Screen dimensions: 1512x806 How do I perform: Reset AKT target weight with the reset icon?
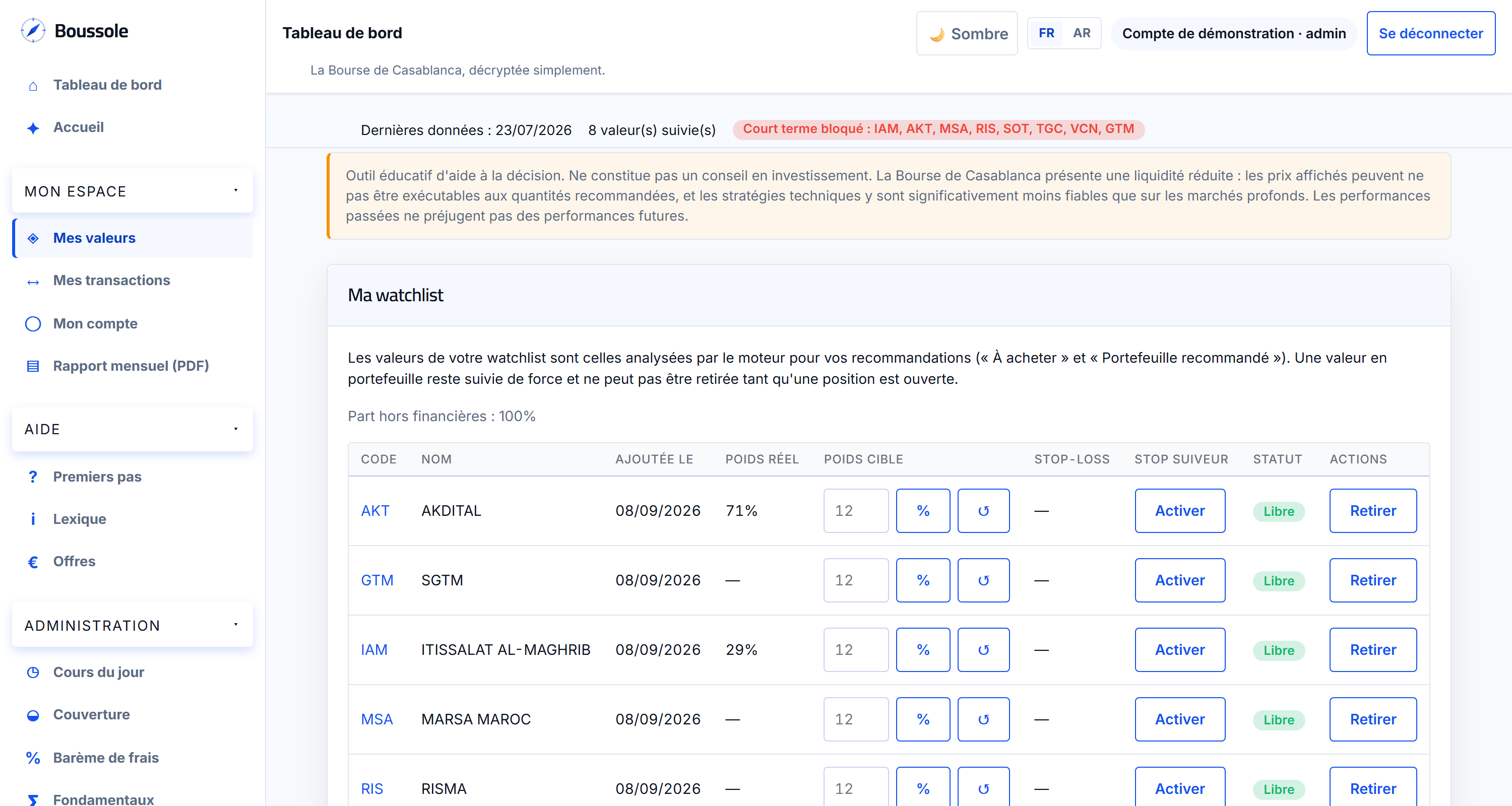click(983, 511)
